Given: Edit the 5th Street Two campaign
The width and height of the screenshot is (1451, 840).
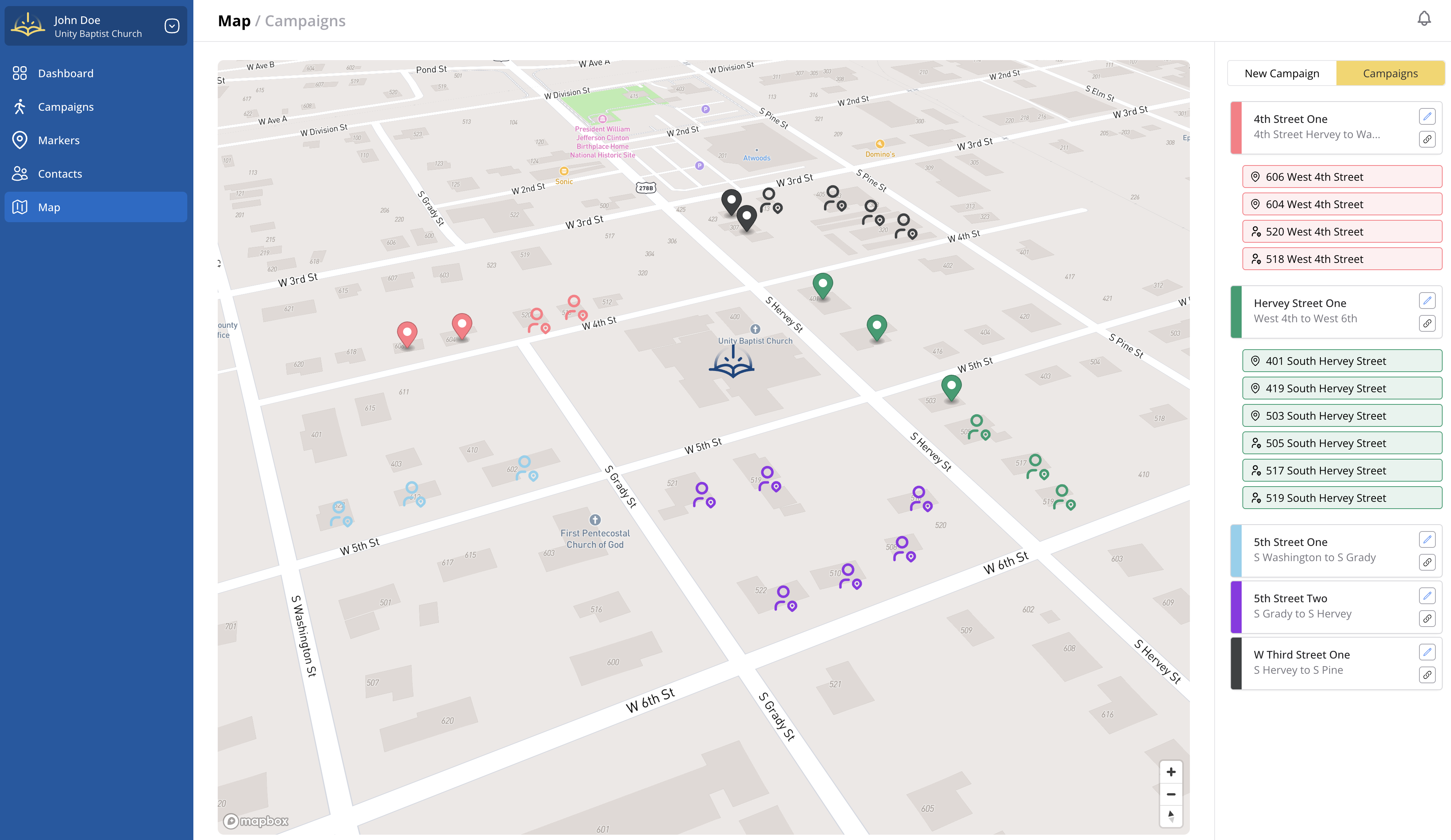Looking at the screenshot, I should click(x=1427, y=596).
